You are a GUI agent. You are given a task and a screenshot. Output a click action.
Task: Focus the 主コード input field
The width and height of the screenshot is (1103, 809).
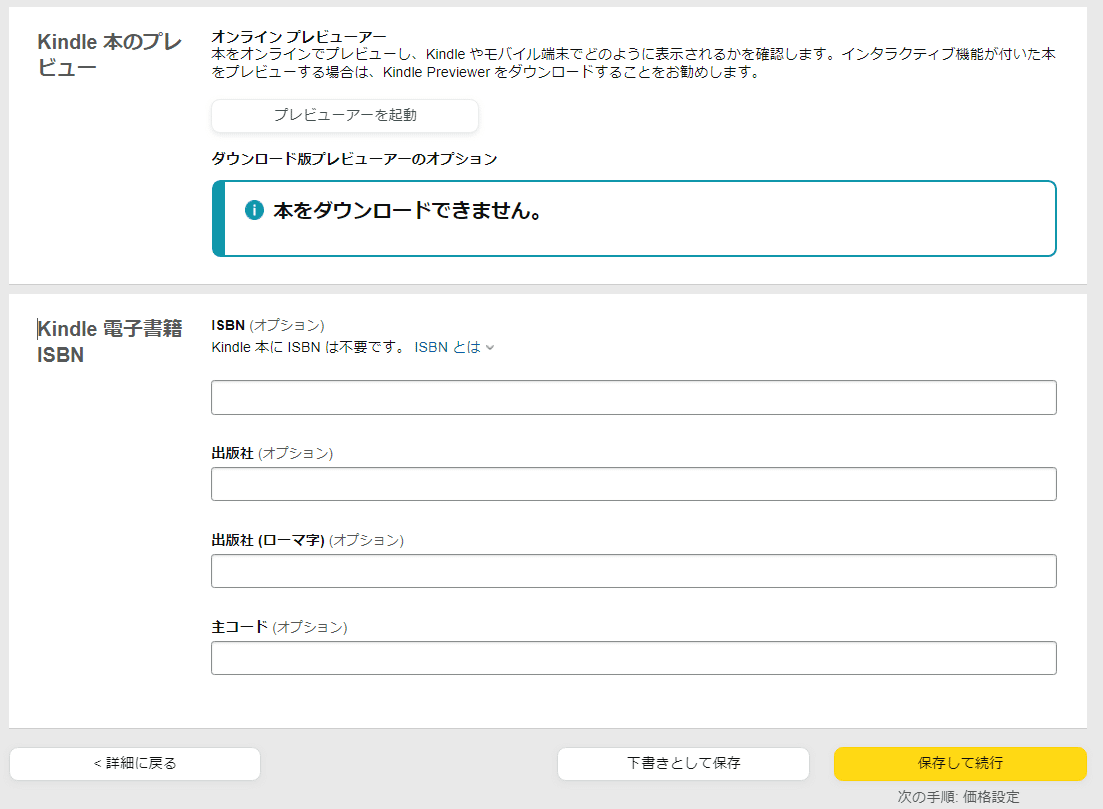[634, 658]
